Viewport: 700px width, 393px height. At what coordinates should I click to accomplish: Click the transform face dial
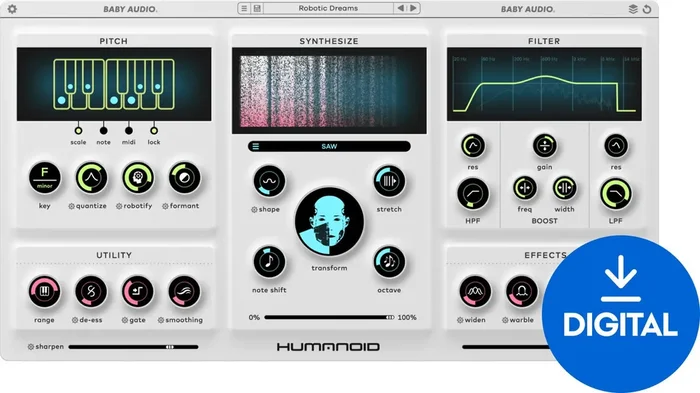click(329, 222)
